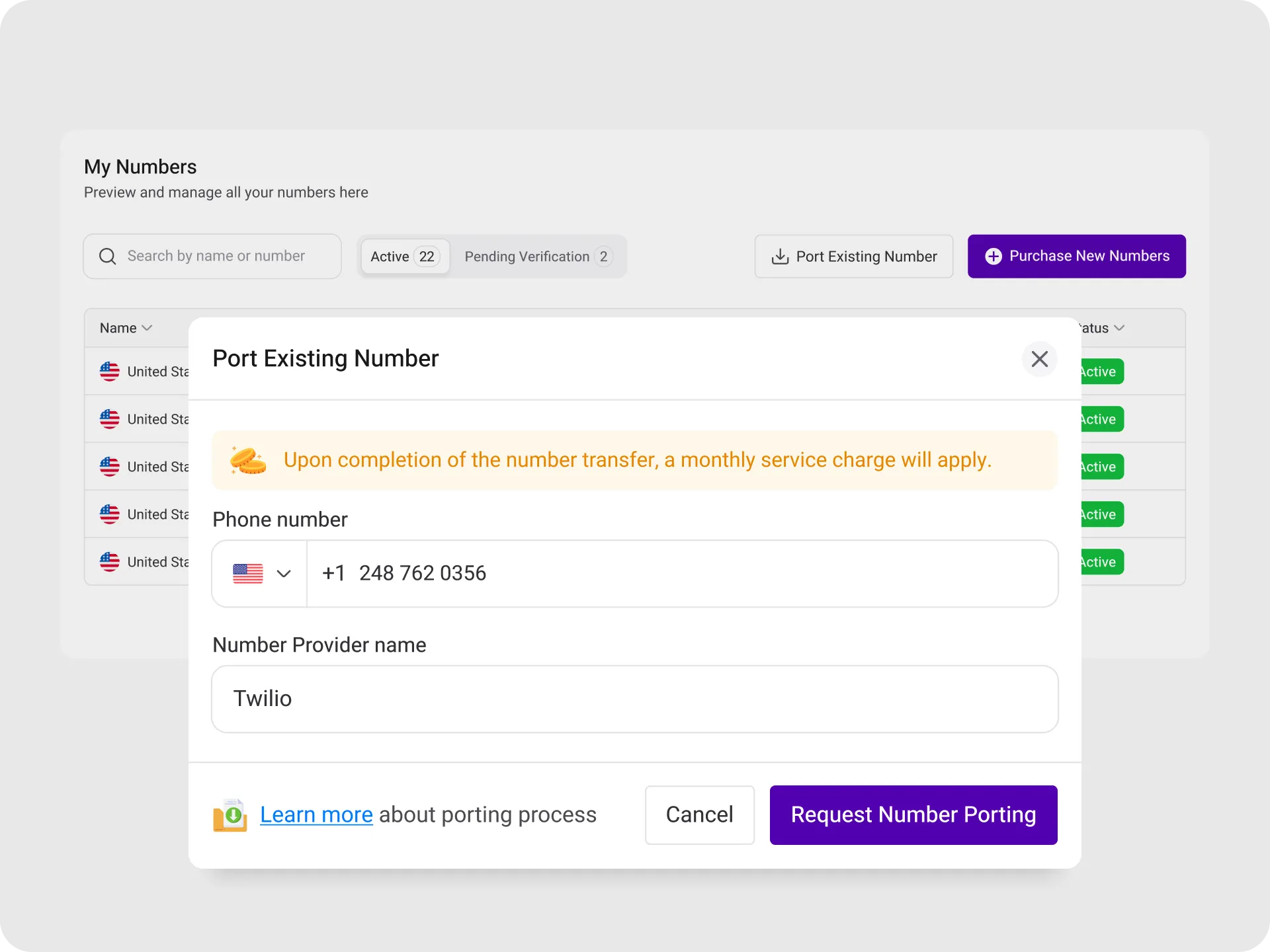Screen dimensions: 1270x952
Task: Edit the Number Provider name field
Action: pos(634,699)
